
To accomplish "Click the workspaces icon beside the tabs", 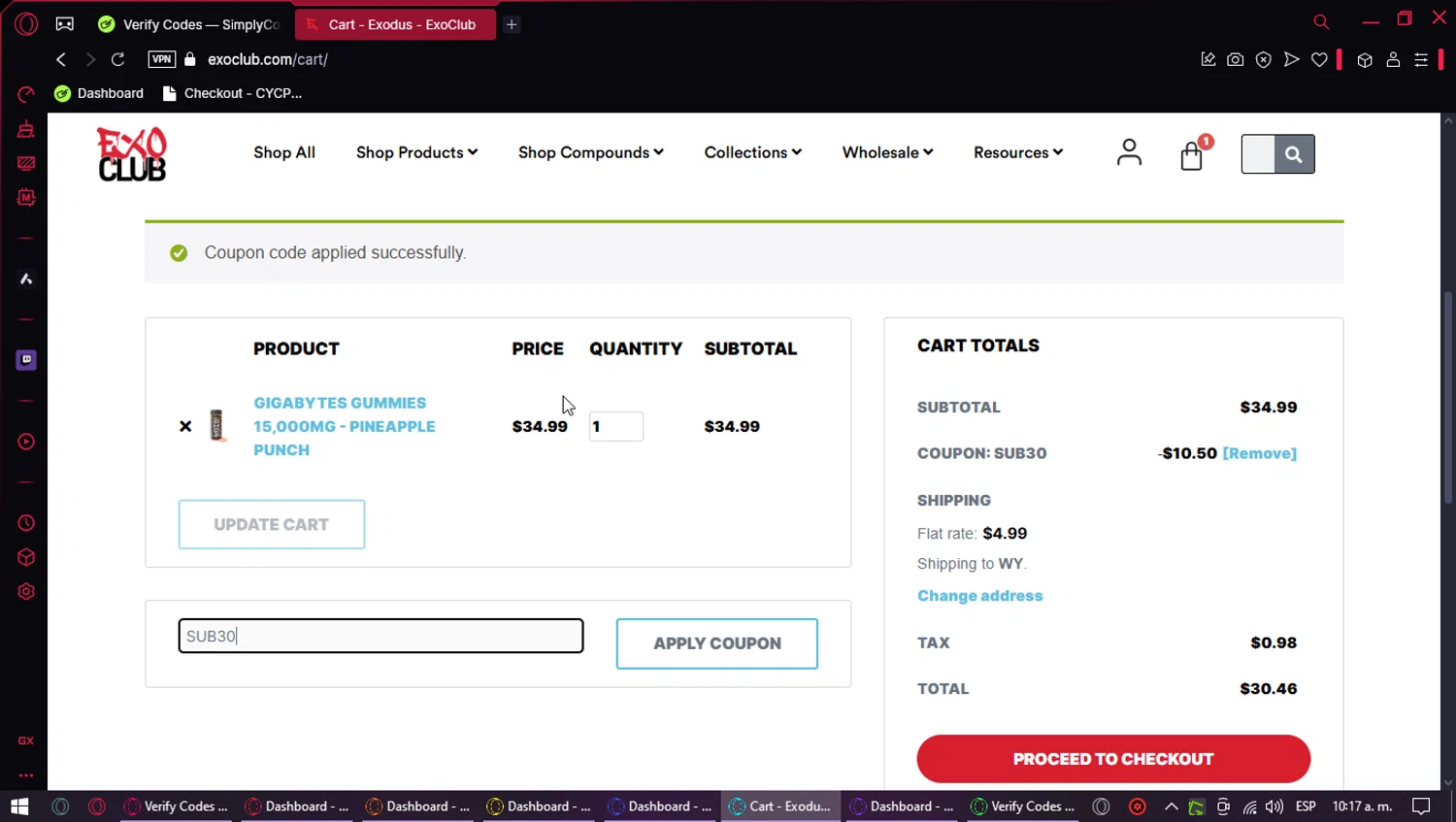I will 65,24.
